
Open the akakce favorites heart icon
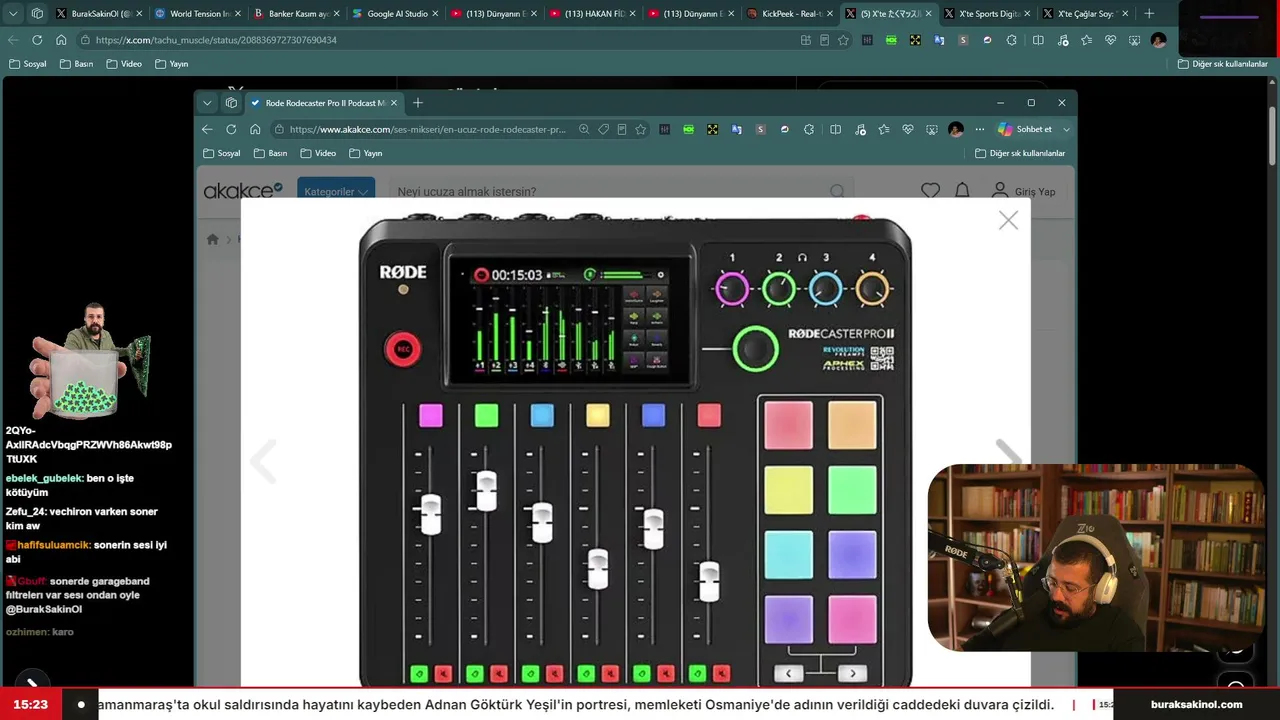[x=931, y=191]
